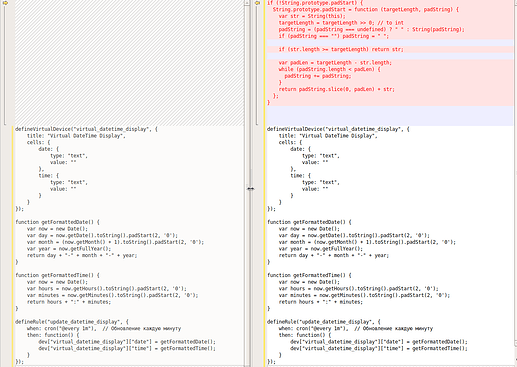The image size is (517, 367).
Task: Click line 'if (str.length >= targetLength) return str;'
Action: click(341, 49)
